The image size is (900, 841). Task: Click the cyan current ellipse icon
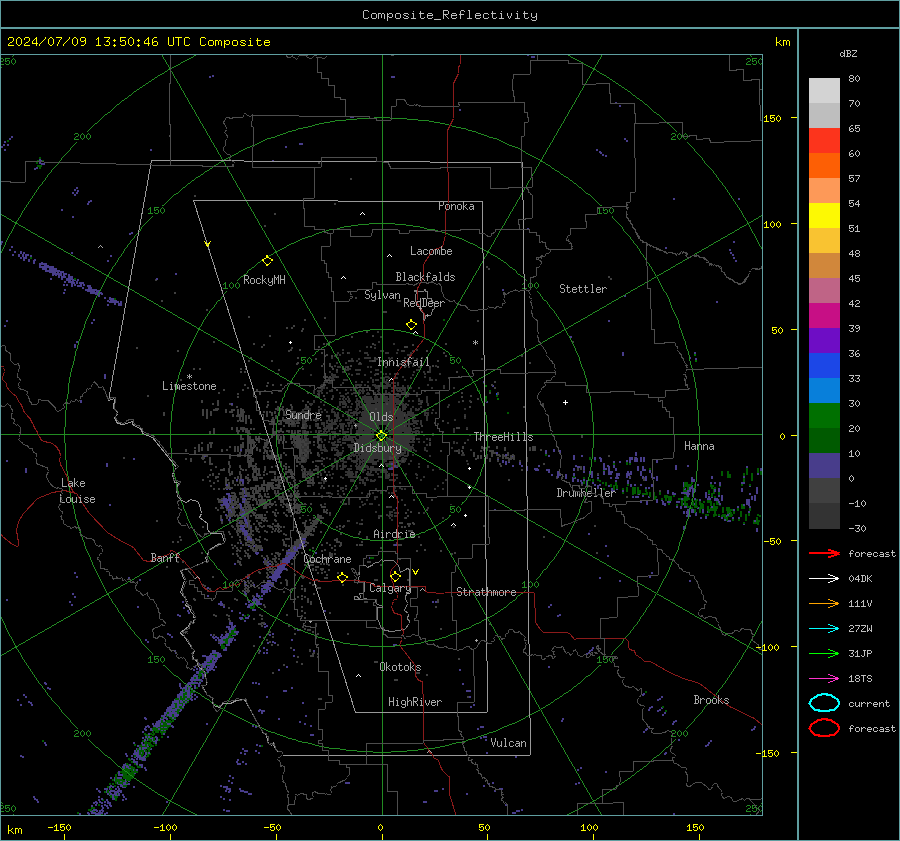click(824, 703)
